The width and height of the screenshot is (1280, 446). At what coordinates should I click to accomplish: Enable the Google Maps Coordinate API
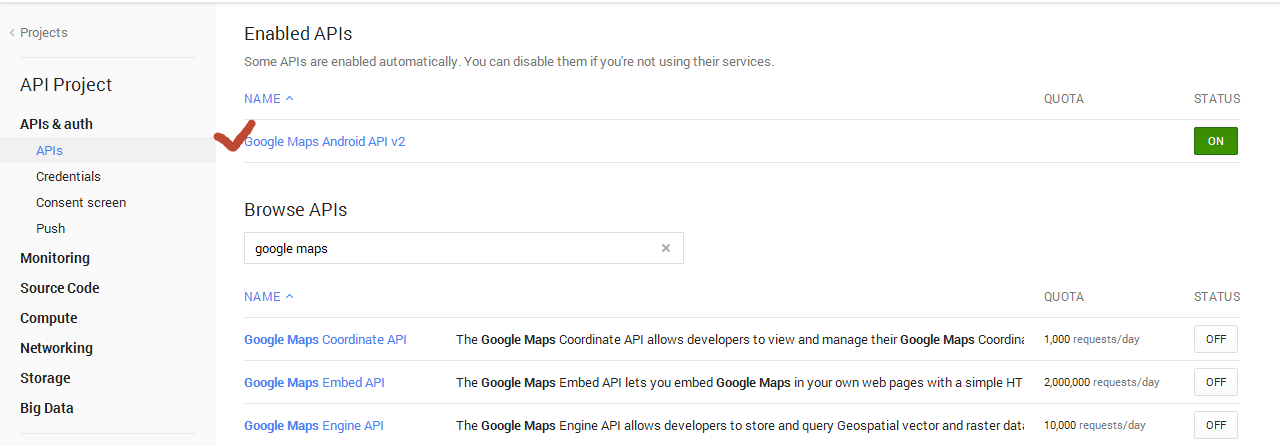(x=1215, y=339)
